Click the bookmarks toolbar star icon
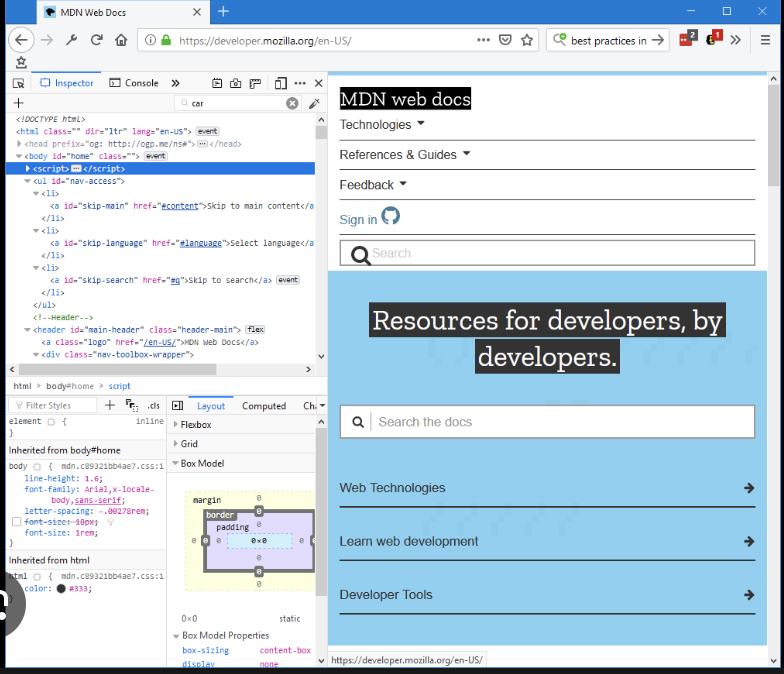Screen dimensions: 784x674 tap(21, 62)
